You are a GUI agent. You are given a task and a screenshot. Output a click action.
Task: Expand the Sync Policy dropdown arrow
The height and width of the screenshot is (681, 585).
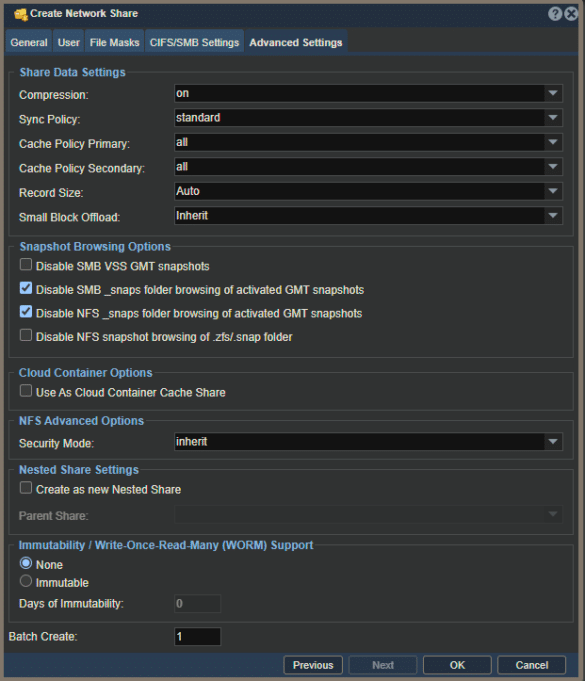pos(553,118)
